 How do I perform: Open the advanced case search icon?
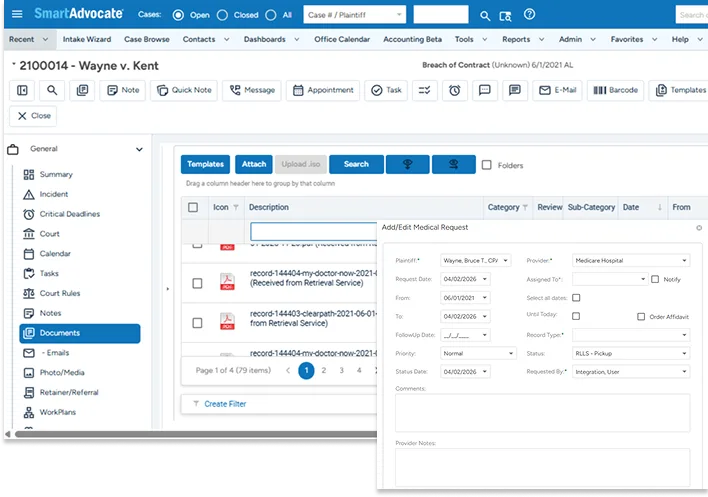505,16
